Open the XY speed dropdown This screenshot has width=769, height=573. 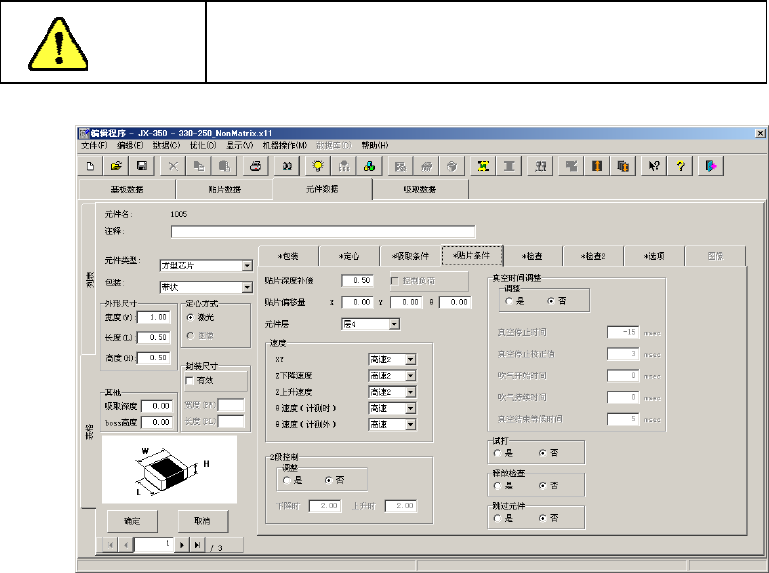click(410, 359)
